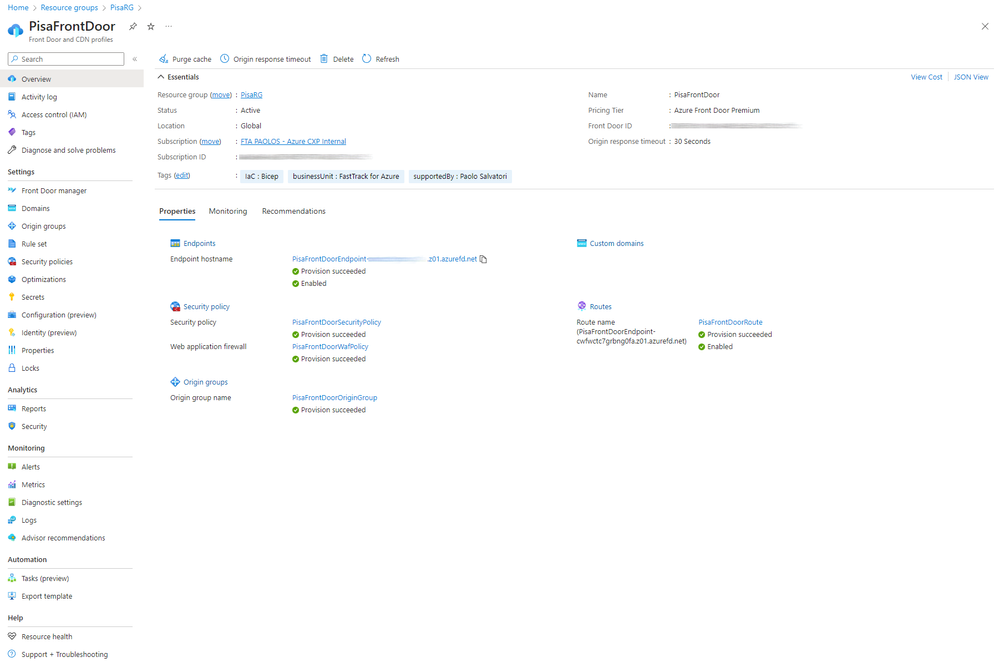Refresh the overview page
Screen dimensions: 999x666
tap(381, 59)
